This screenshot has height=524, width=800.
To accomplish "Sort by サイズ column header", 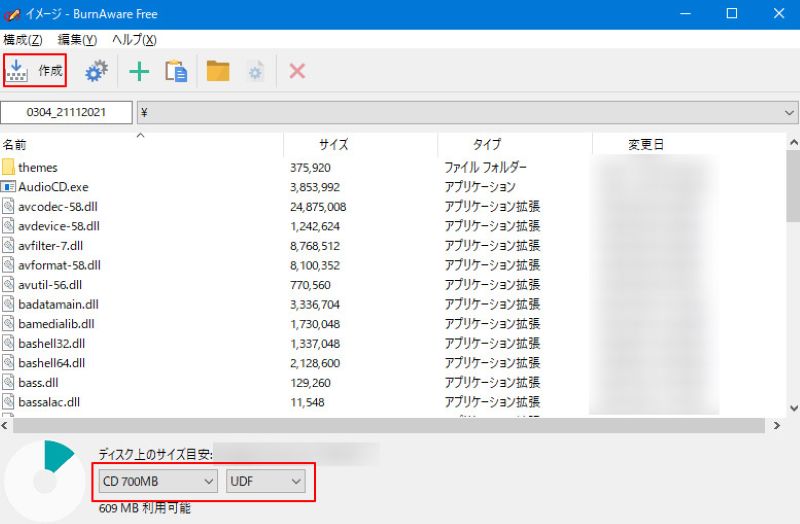I will [x=360, y=144].
